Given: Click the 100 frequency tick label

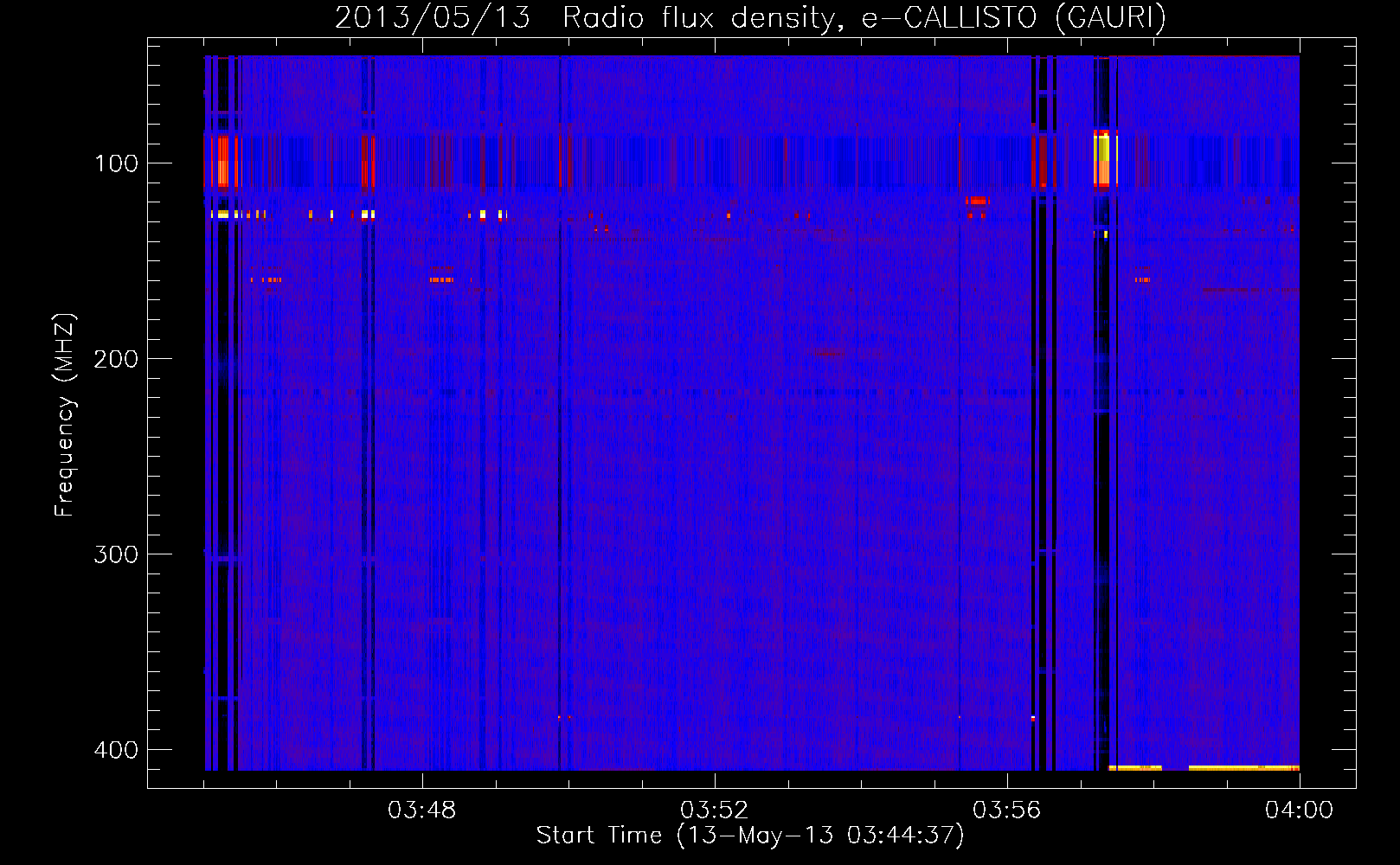Looking at the screenshot, I should 116,163.
